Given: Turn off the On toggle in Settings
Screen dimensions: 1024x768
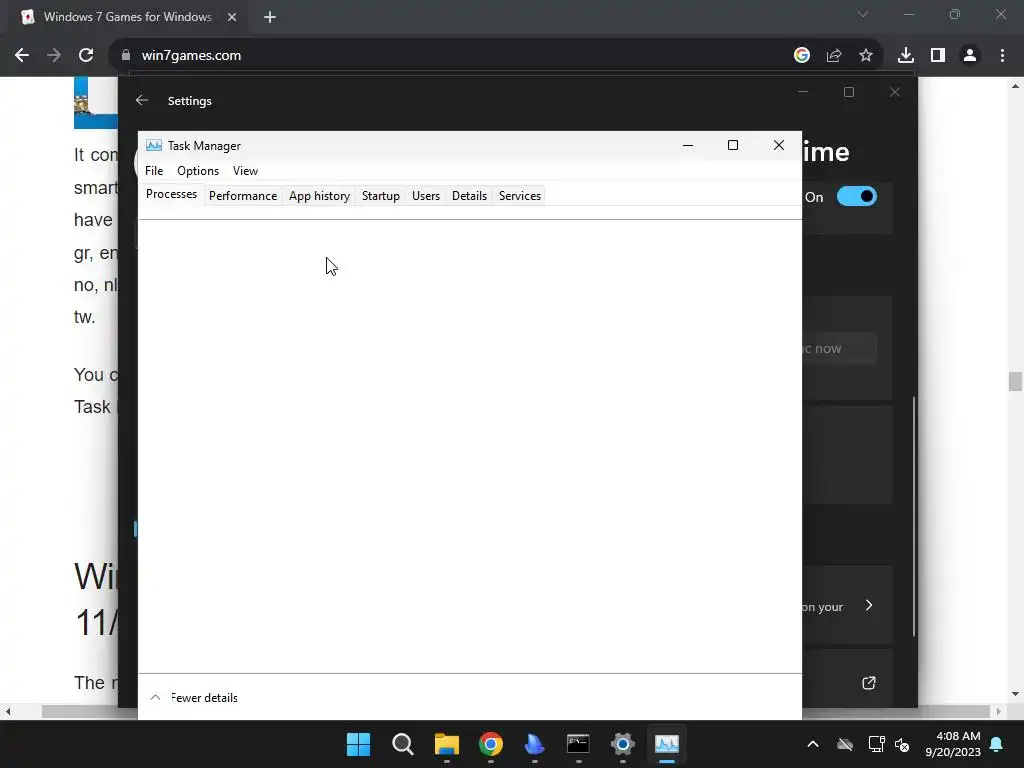Looking at the screenshot, I should 857,197.
